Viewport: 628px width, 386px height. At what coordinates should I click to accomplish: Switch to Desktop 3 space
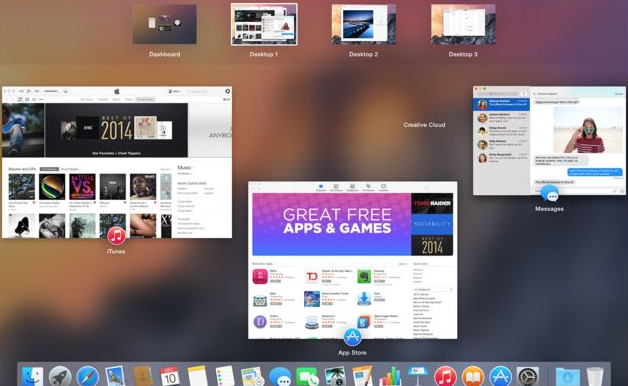[x=463, y=24]
